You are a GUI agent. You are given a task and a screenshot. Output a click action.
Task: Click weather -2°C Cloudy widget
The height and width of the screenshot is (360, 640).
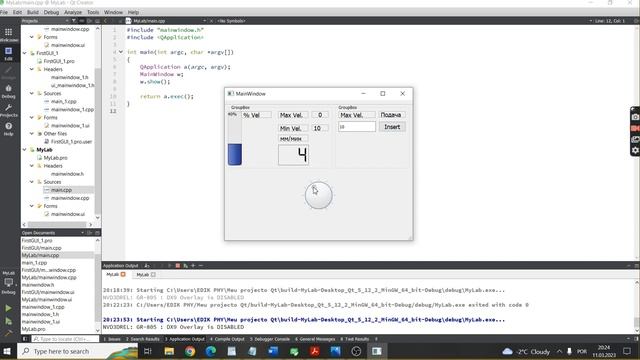pos(526,351)
